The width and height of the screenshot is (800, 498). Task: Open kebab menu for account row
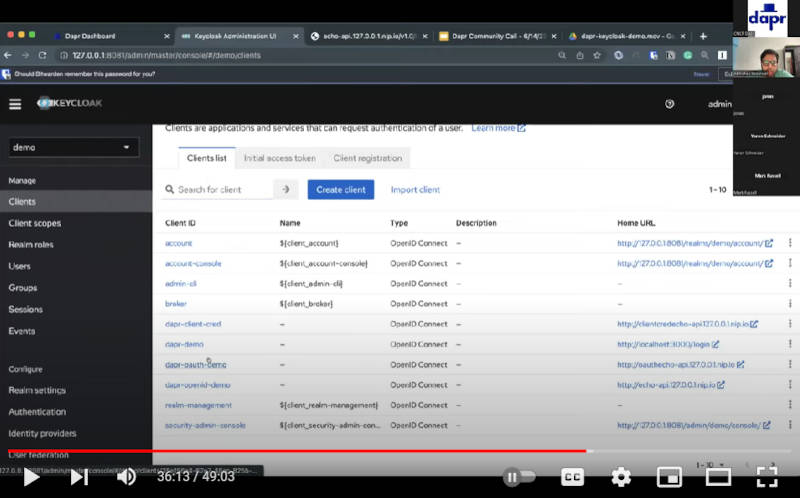(x=790, y=243)
